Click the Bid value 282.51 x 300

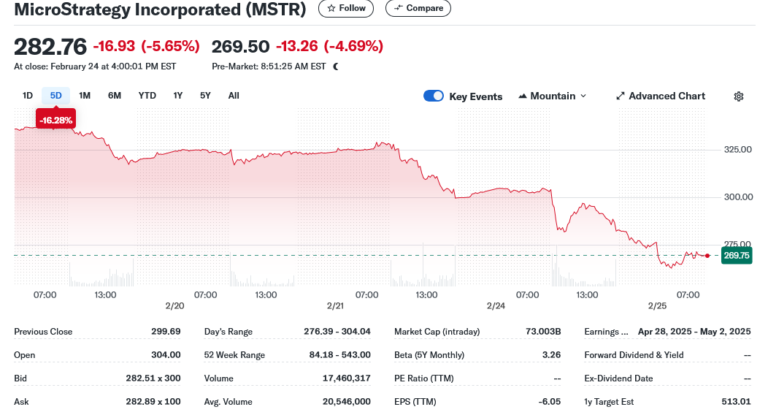153,378
